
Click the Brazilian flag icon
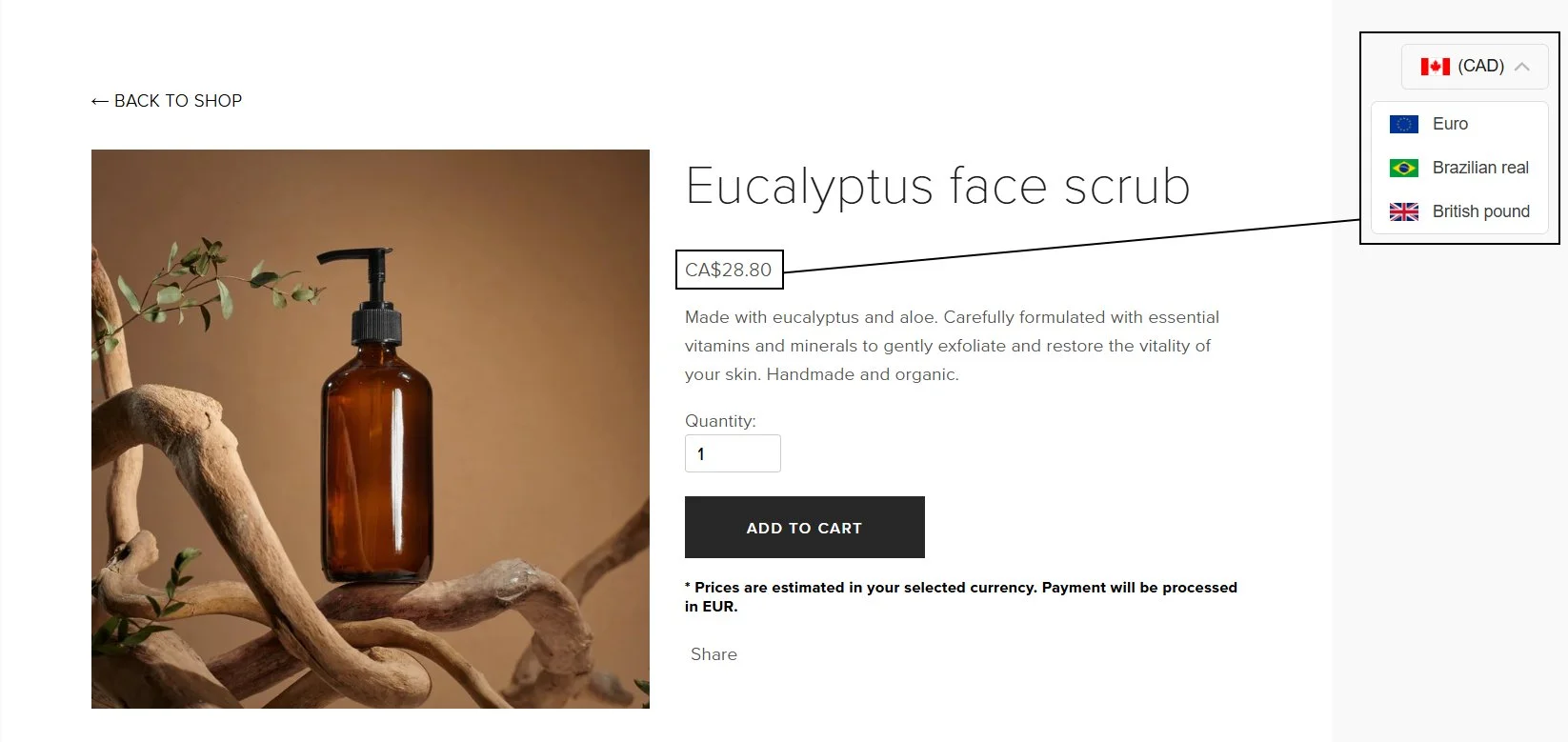1403,168
